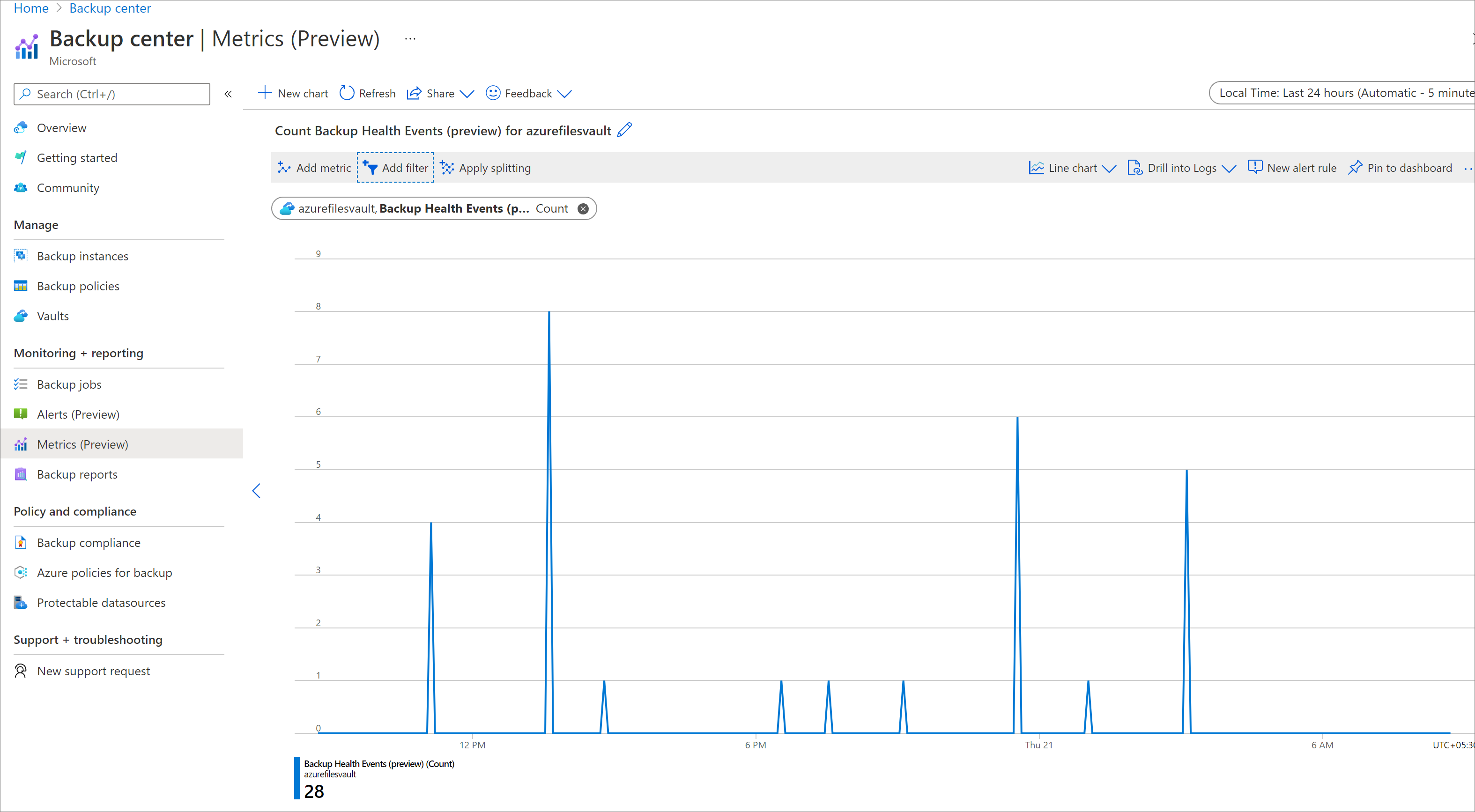Click the New chart button
The image size is (1475, 812).
pos(293,93)
